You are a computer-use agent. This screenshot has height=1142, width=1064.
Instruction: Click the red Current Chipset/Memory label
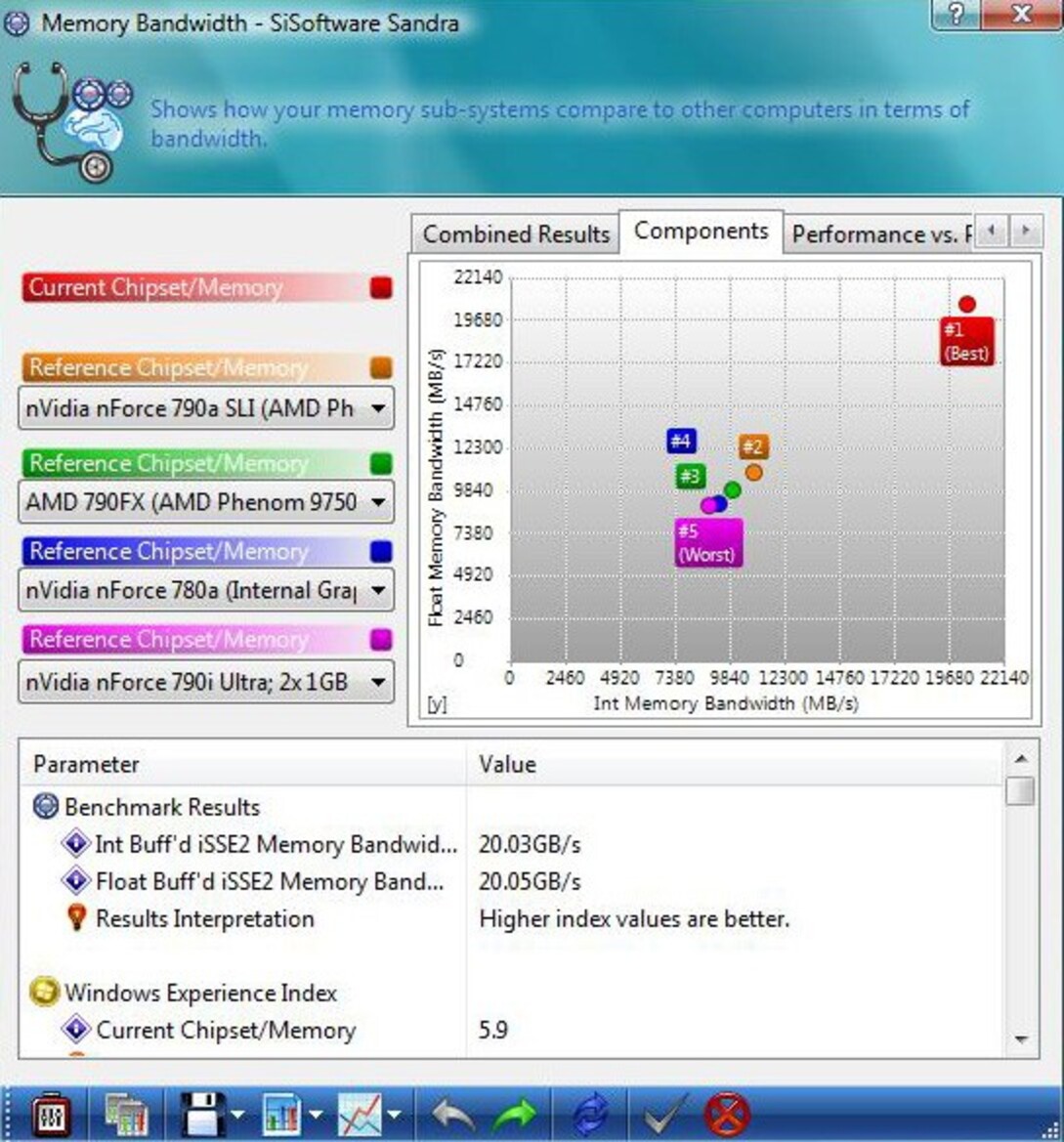(x=155, y=287)
